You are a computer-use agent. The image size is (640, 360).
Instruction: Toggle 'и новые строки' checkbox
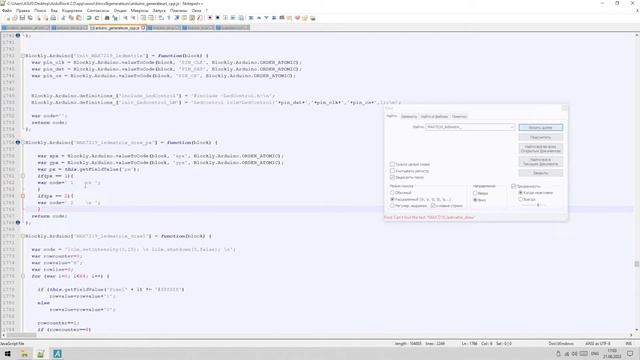point(433,206)
